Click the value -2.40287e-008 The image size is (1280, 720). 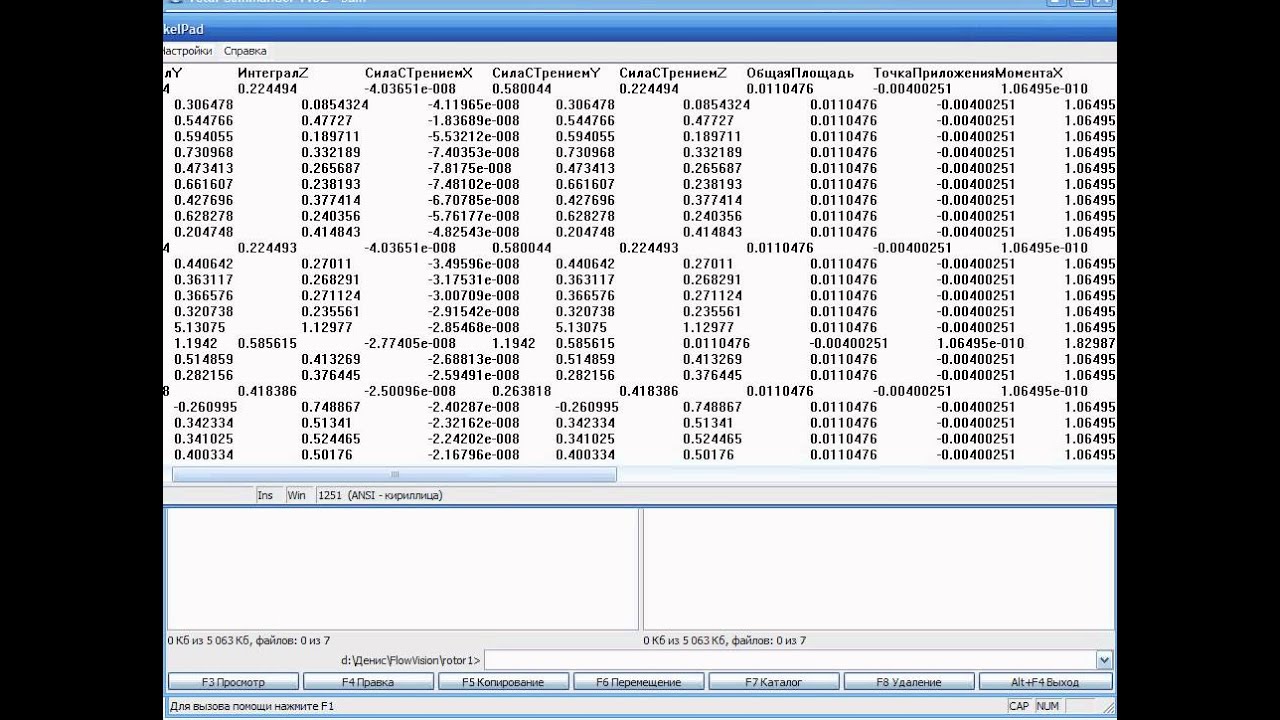pos(474,408)
